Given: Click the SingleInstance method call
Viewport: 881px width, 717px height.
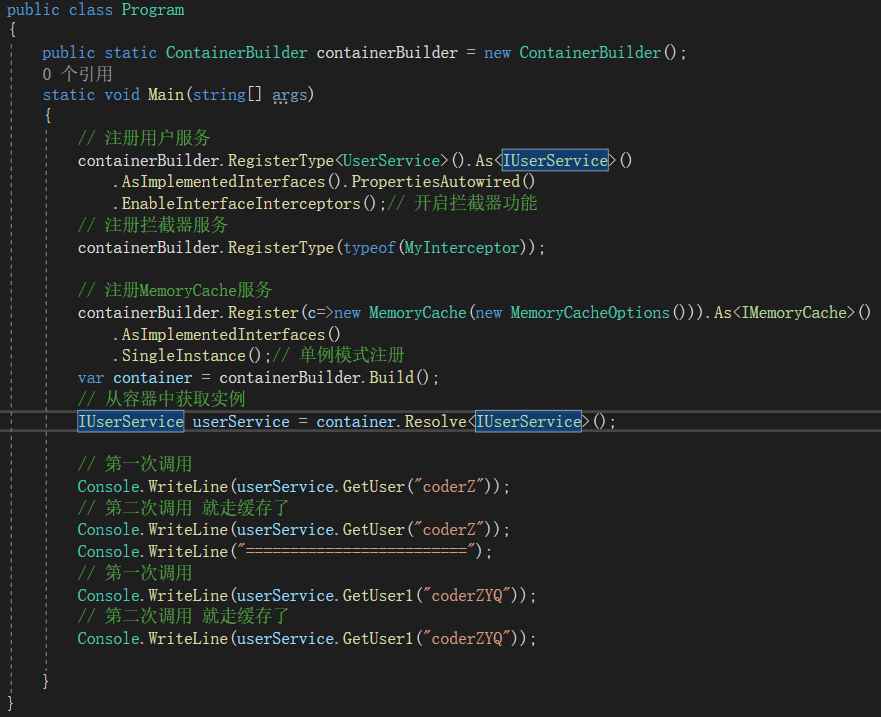Looking at the screenshot, I should pos(184,356).
